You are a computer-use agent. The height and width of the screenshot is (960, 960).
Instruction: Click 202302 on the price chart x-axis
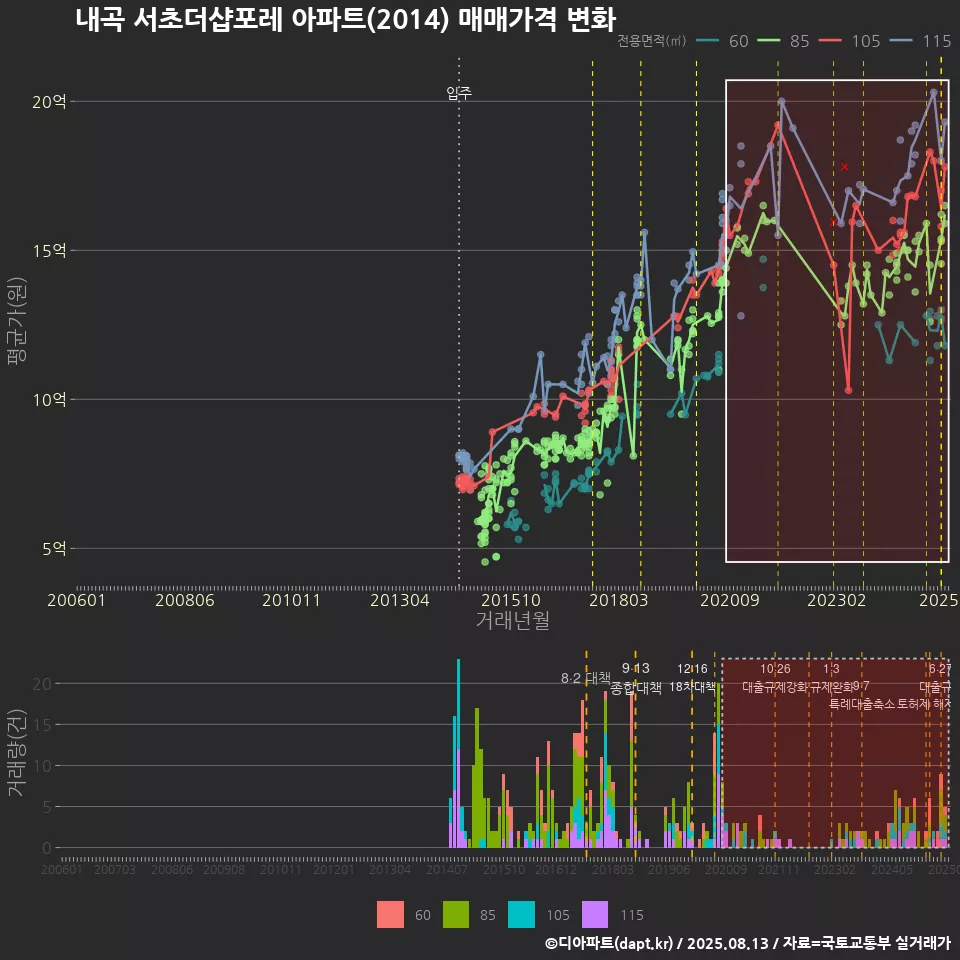(836, 600)
